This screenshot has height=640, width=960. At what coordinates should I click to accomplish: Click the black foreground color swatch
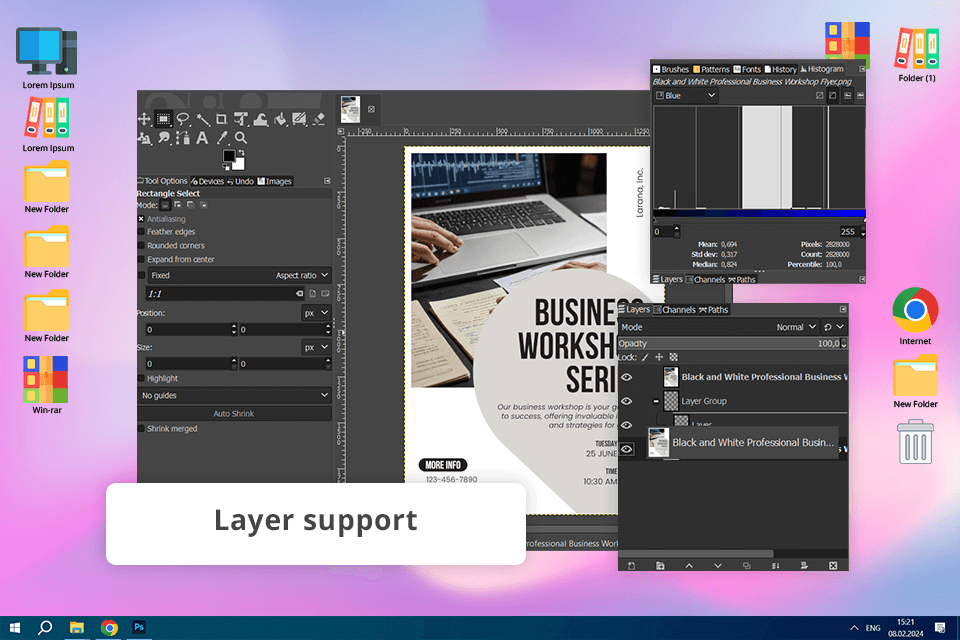pos(229,156)
